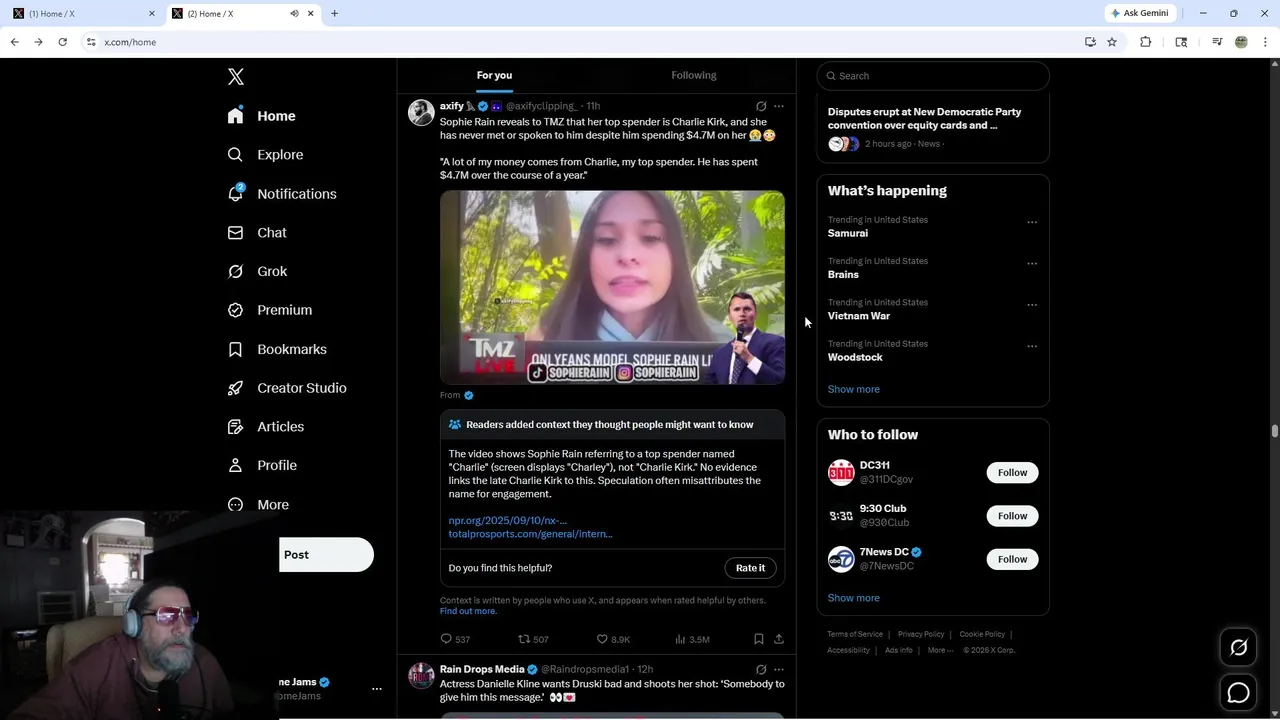
Task: Switch to the For you tab
Action: pyautogui.click(x=494, y=75)
